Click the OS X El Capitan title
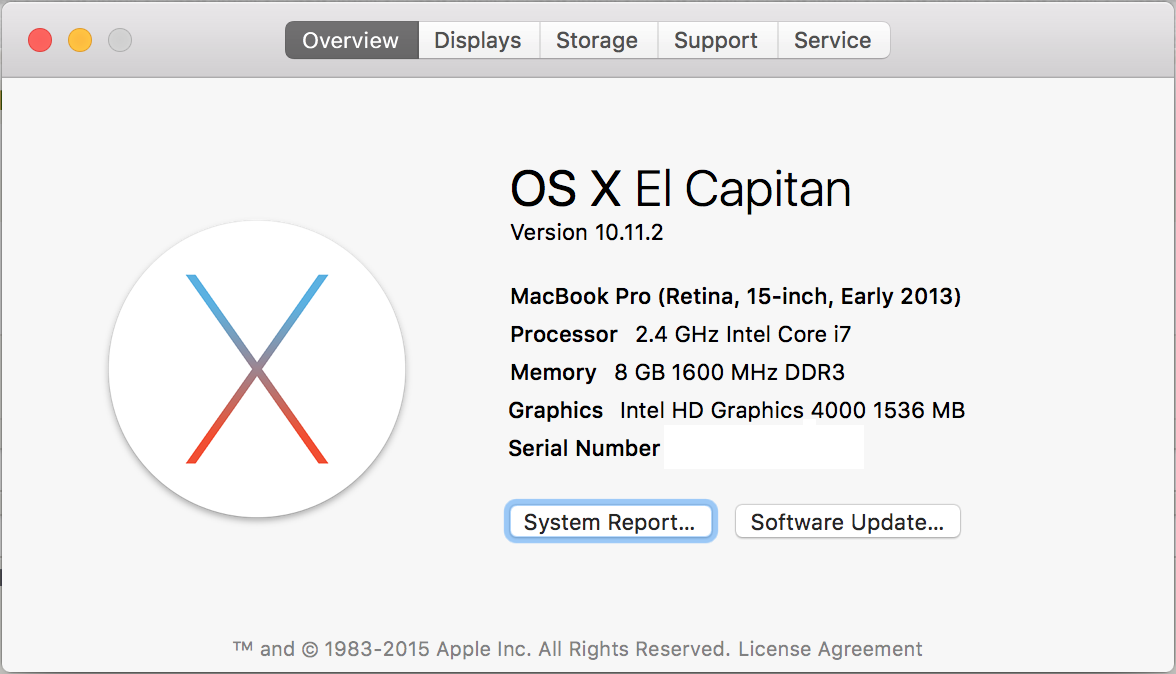 pyautogui.click(x=680, y=189)
